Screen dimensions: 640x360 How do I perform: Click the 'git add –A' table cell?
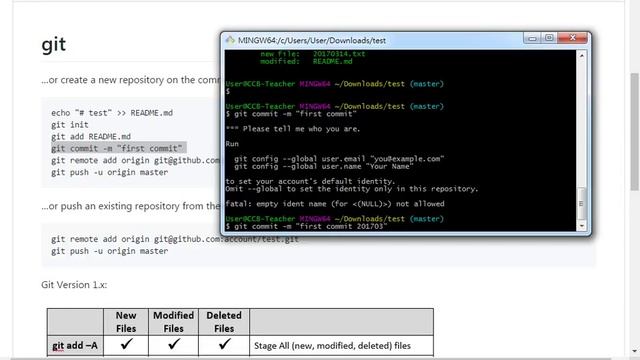point(75,345)
